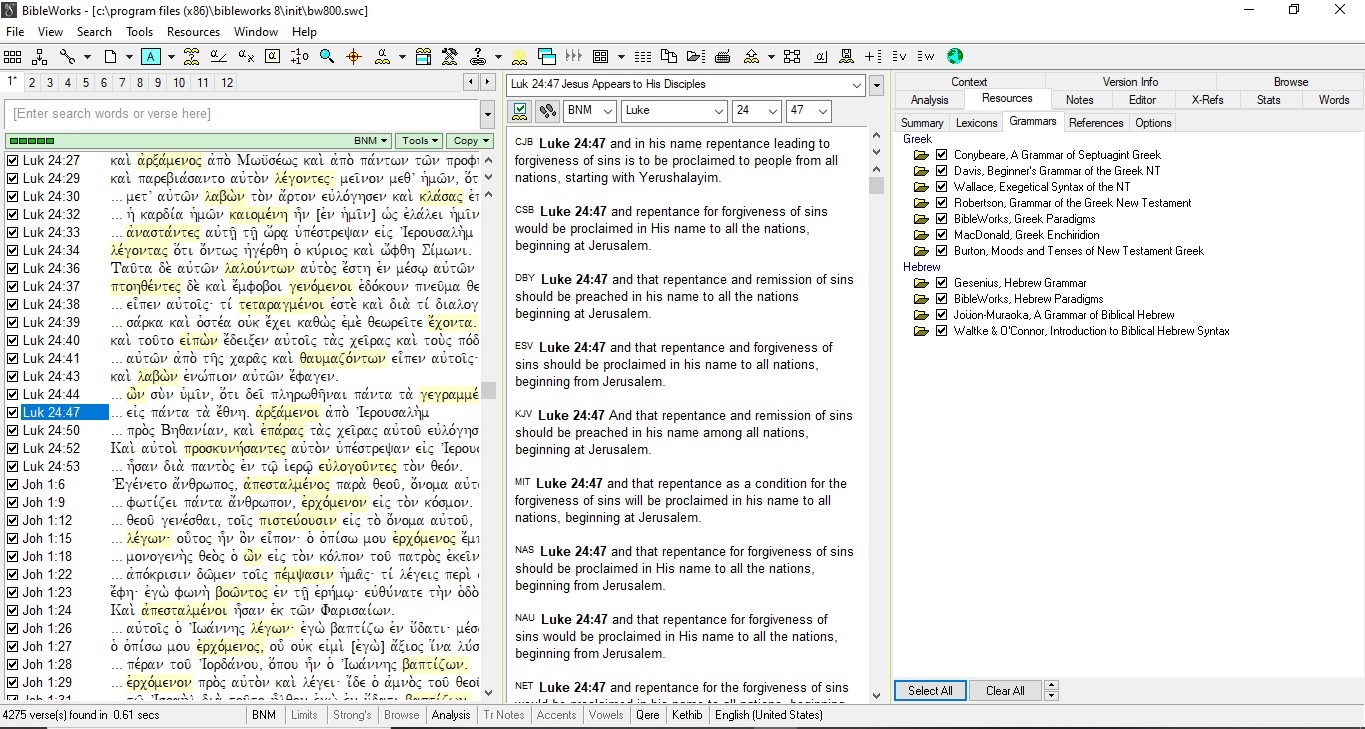1365x729 pixels.
Task: Click the nine-square grid icon in toolbar
Action: pyautogui.click(x=13, y=56)
